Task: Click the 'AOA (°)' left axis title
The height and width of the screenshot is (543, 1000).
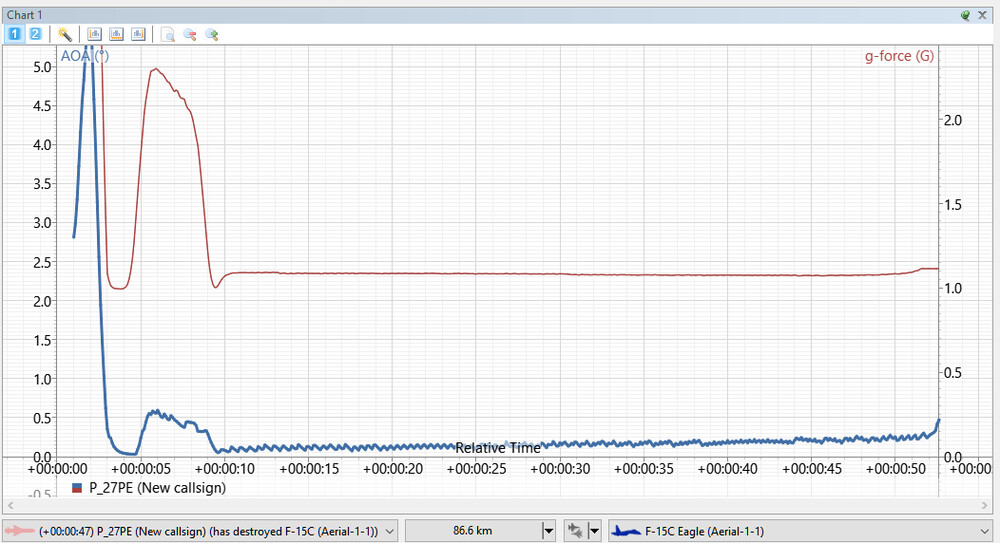Action: coord(85,56)
